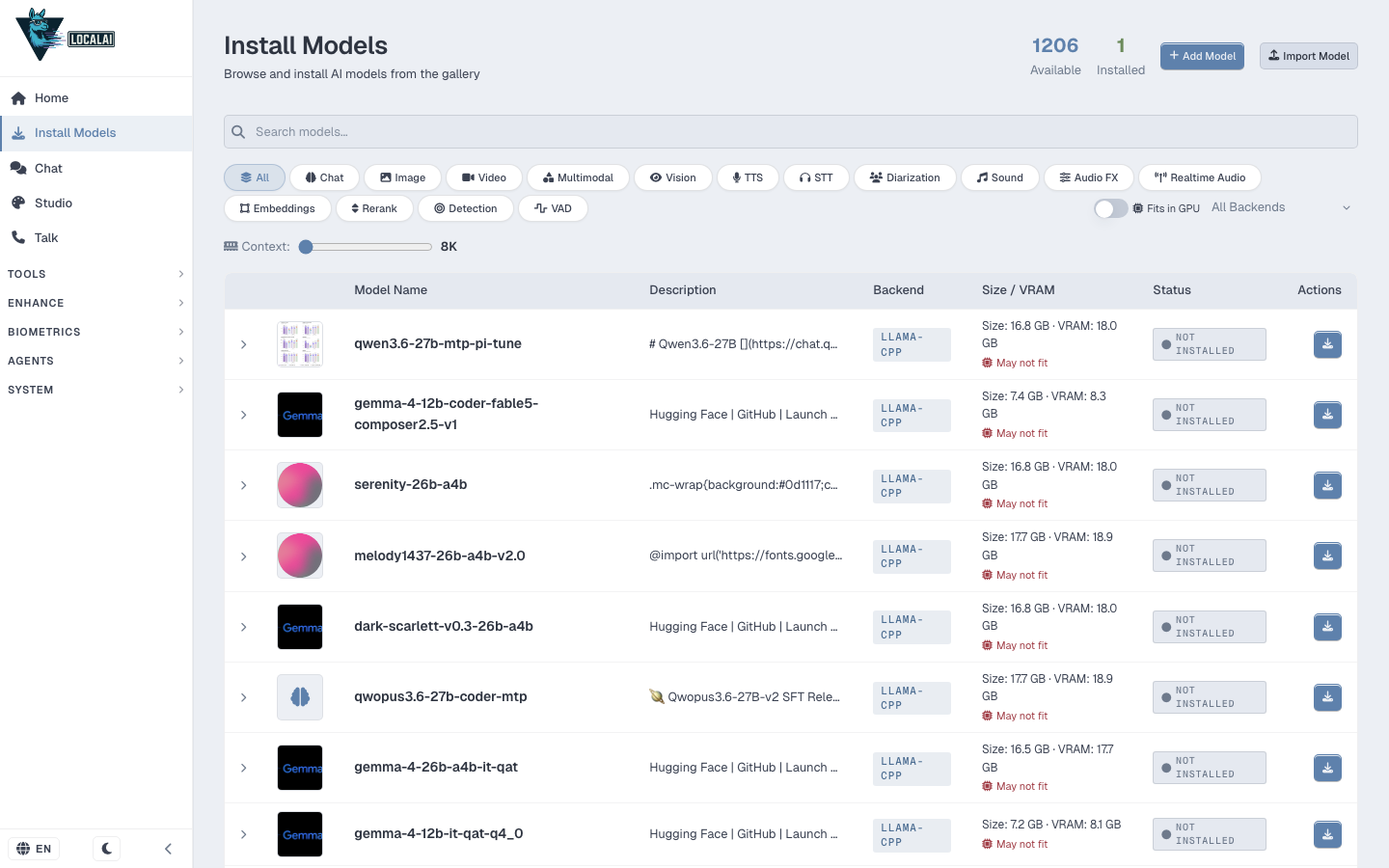Viewport: 1389px width, 868px height.
Task: Install serenity-26b-a4b via download icon
Action: click(1327, 485)
